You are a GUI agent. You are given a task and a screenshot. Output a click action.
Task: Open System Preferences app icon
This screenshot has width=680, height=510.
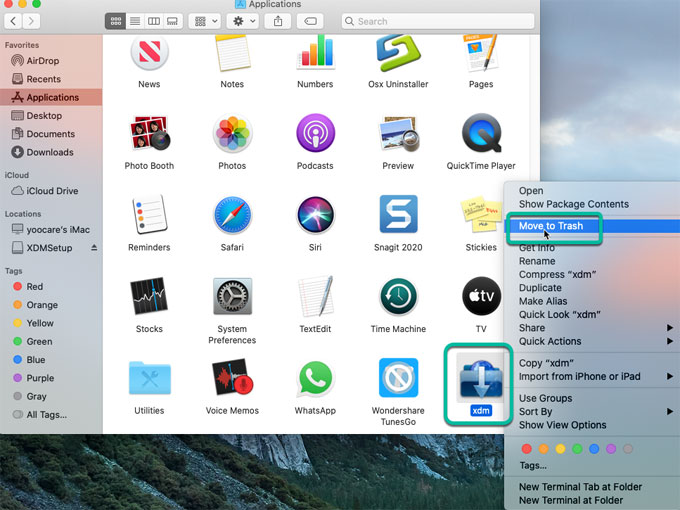232,296
